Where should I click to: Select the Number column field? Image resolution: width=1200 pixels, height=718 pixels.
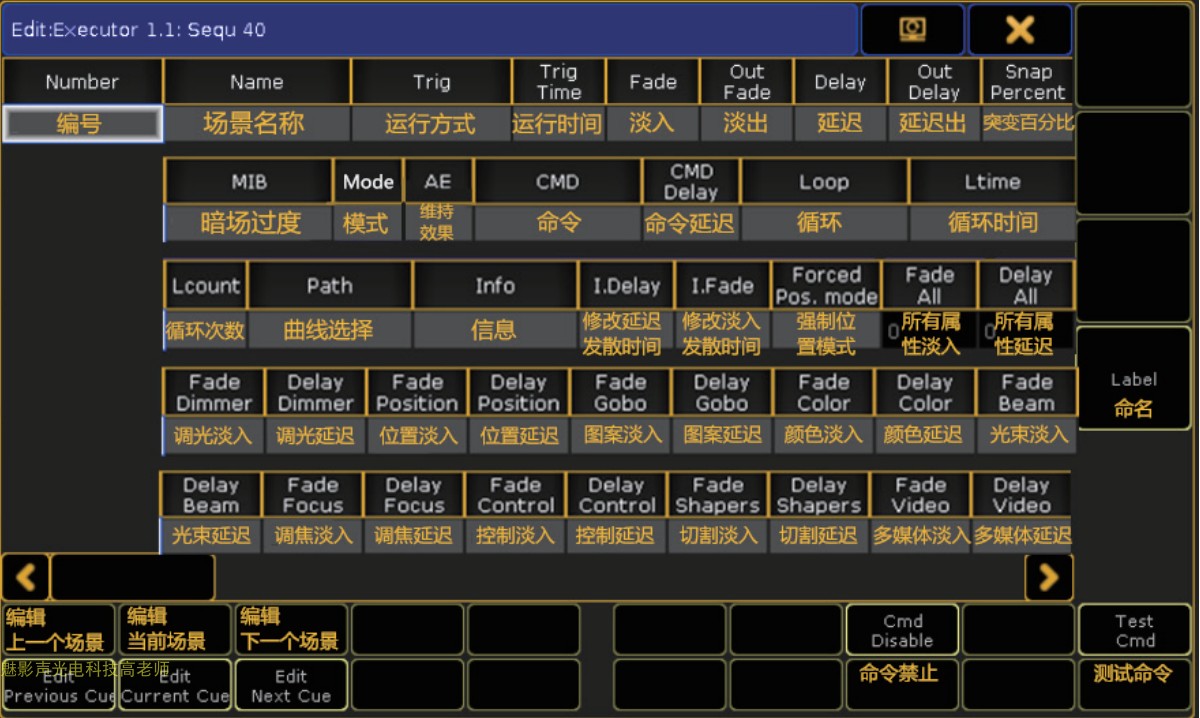tap(82, 124)
